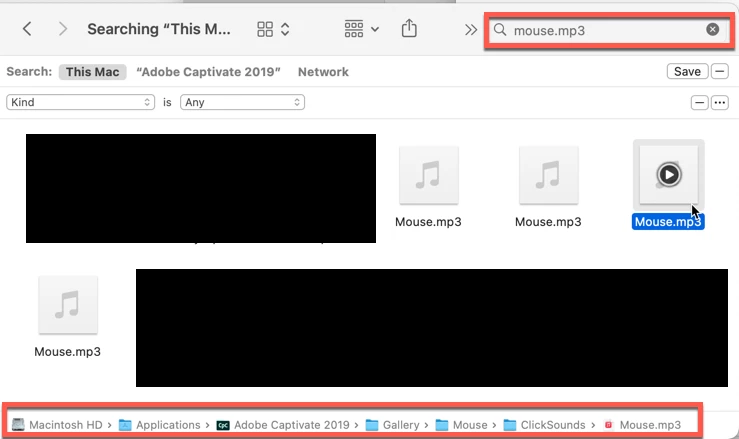Image resolution: width=739 pixels, height=439 pixels.
Task: Click Adobe Captivate 2019 in path bar
Action: (x=283, y=425)
